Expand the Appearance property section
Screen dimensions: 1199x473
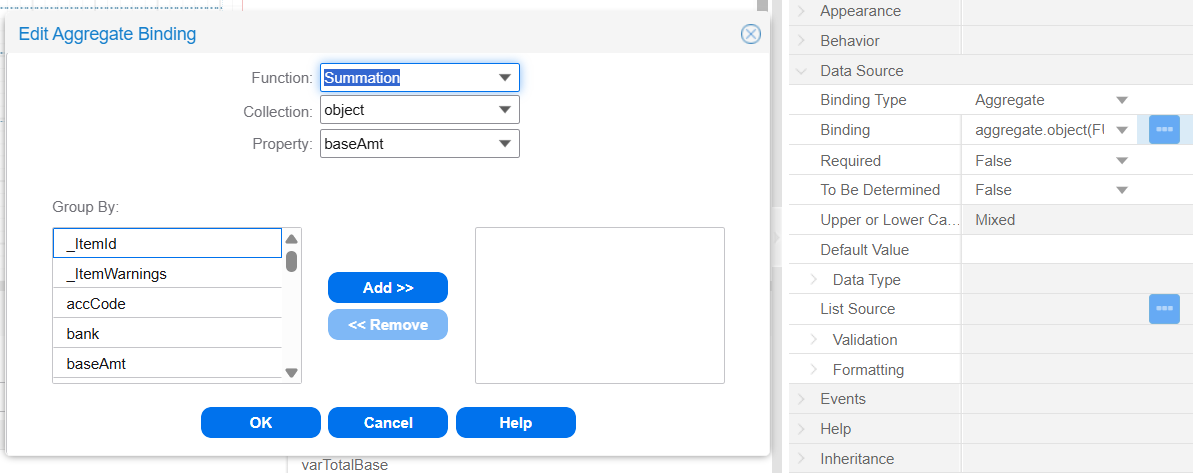click(x=801, y=11)
